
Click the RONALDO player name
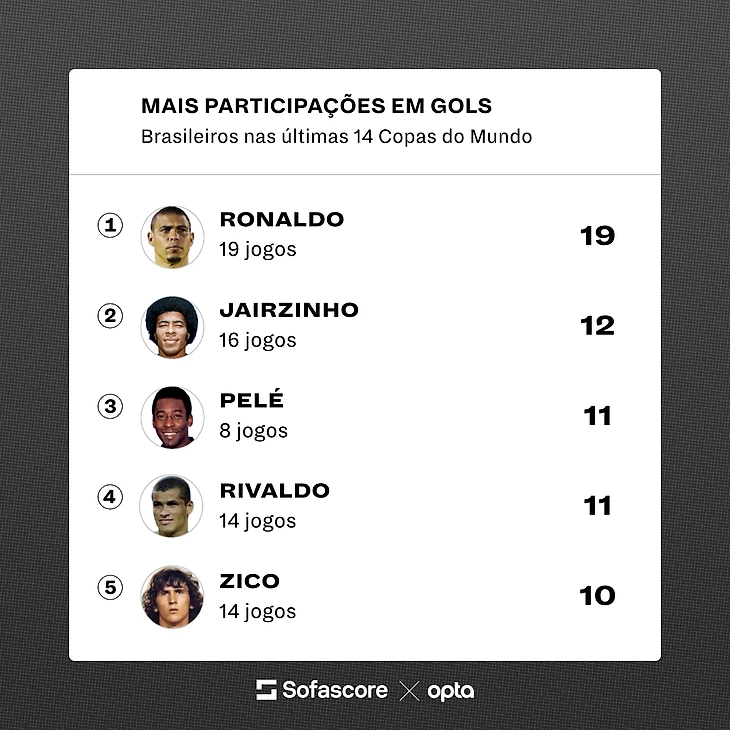coord(282,219)
